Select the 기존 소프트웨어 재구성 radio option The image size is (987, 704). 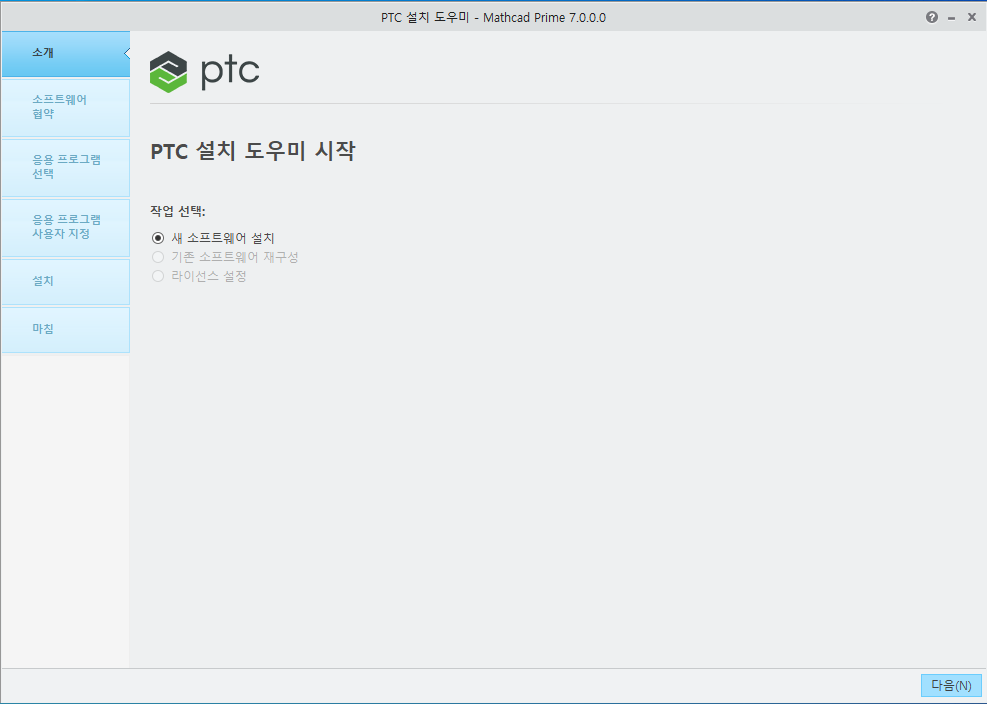(158, 257)
